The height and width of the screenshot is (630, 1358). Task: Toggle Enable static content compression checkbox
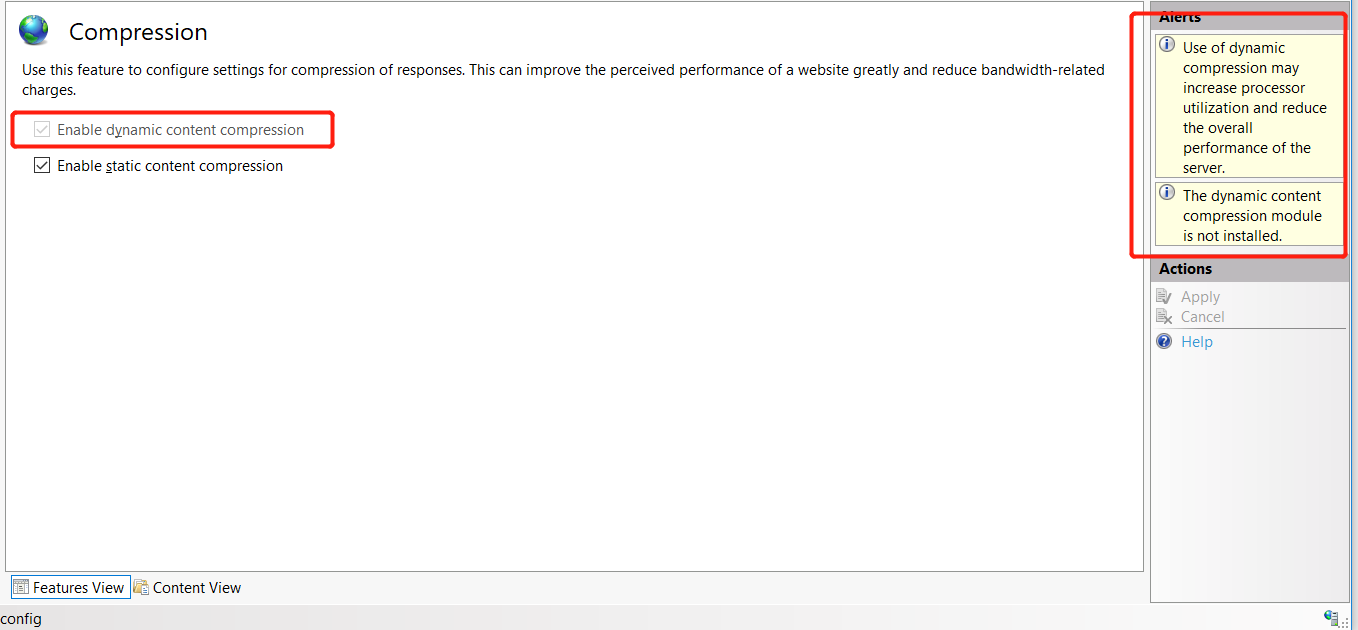click(x=42, y=166)
